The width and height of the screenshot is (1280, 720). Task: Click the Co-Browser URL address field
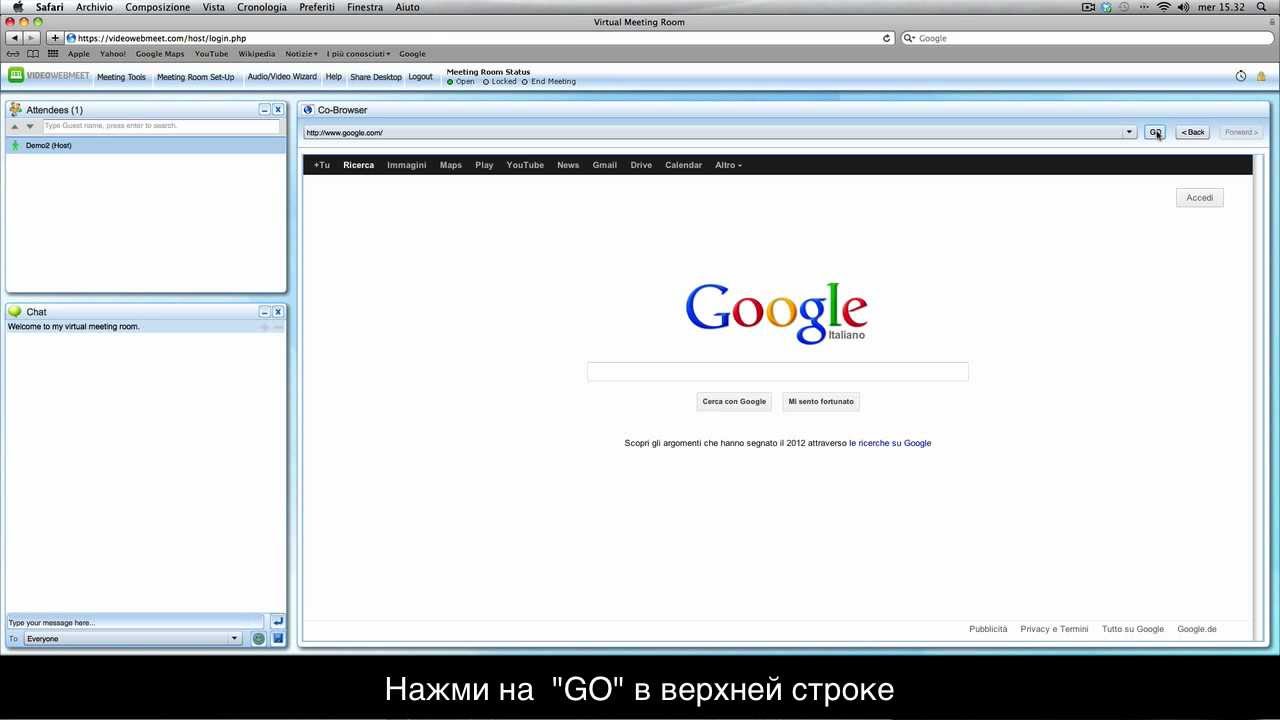(713, 132)
